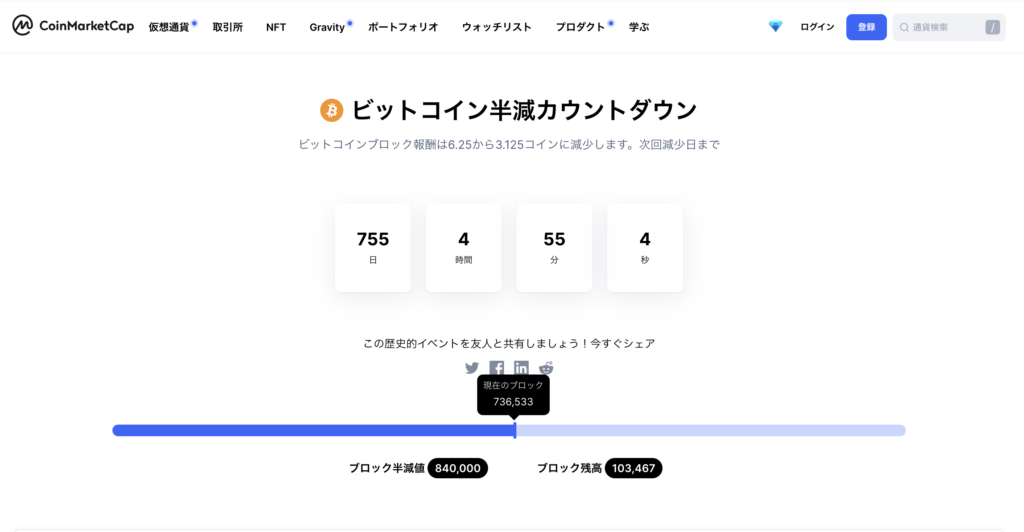Click the search magnifier icon
The image size is (1024, 532).
[x=904, y=27]
